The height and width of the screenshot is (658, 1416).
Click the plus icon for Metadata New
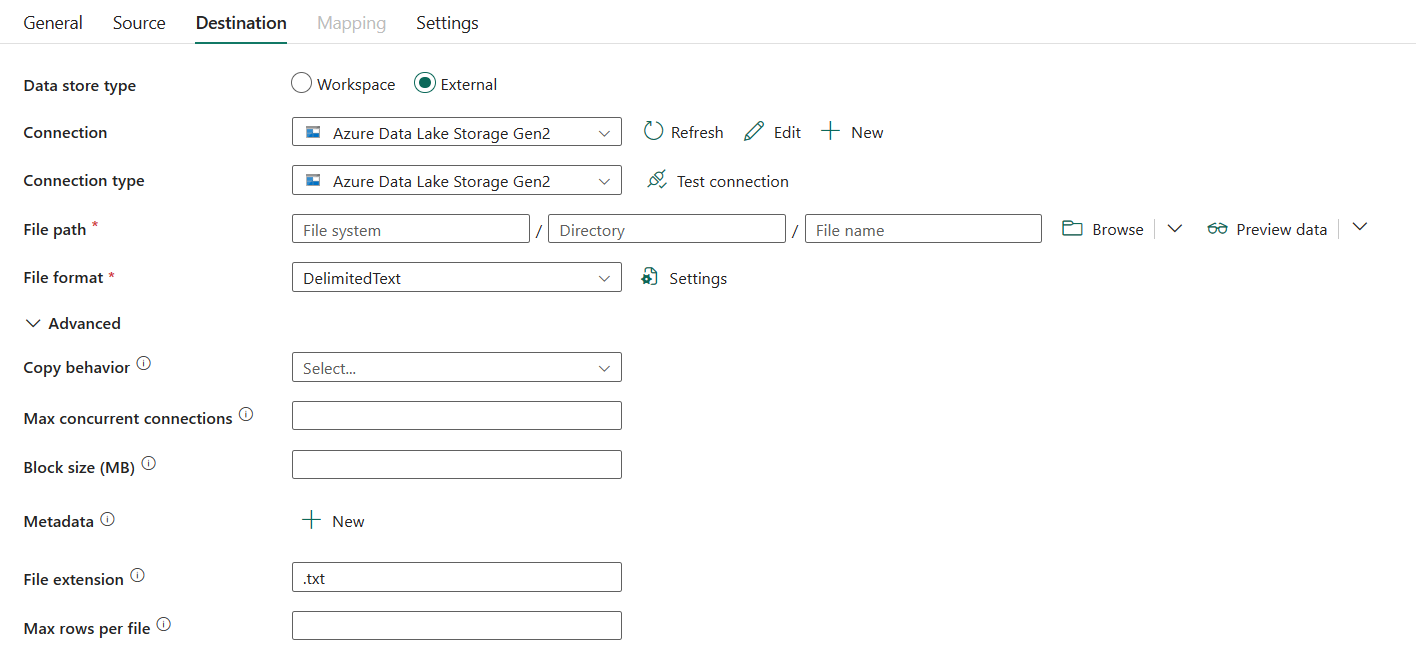[312, 520]
